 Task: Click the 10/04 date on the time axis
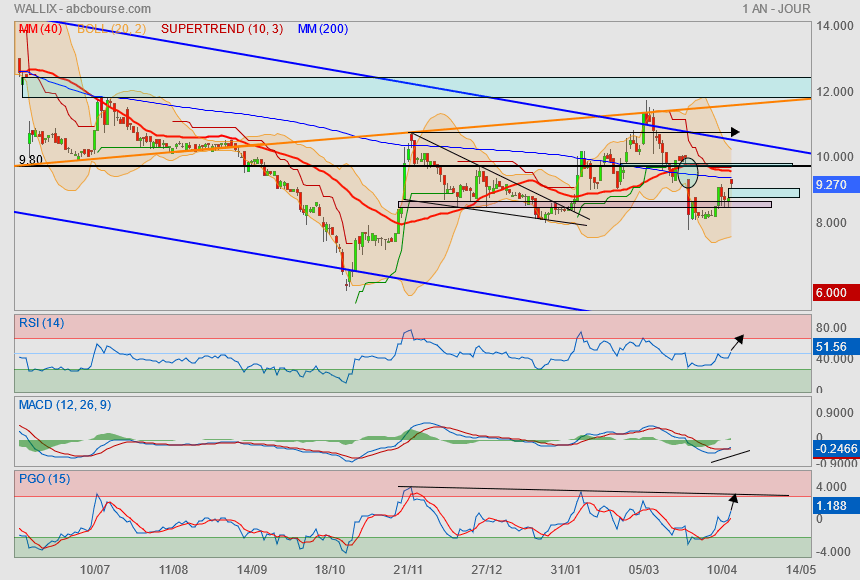pos(722,570)
